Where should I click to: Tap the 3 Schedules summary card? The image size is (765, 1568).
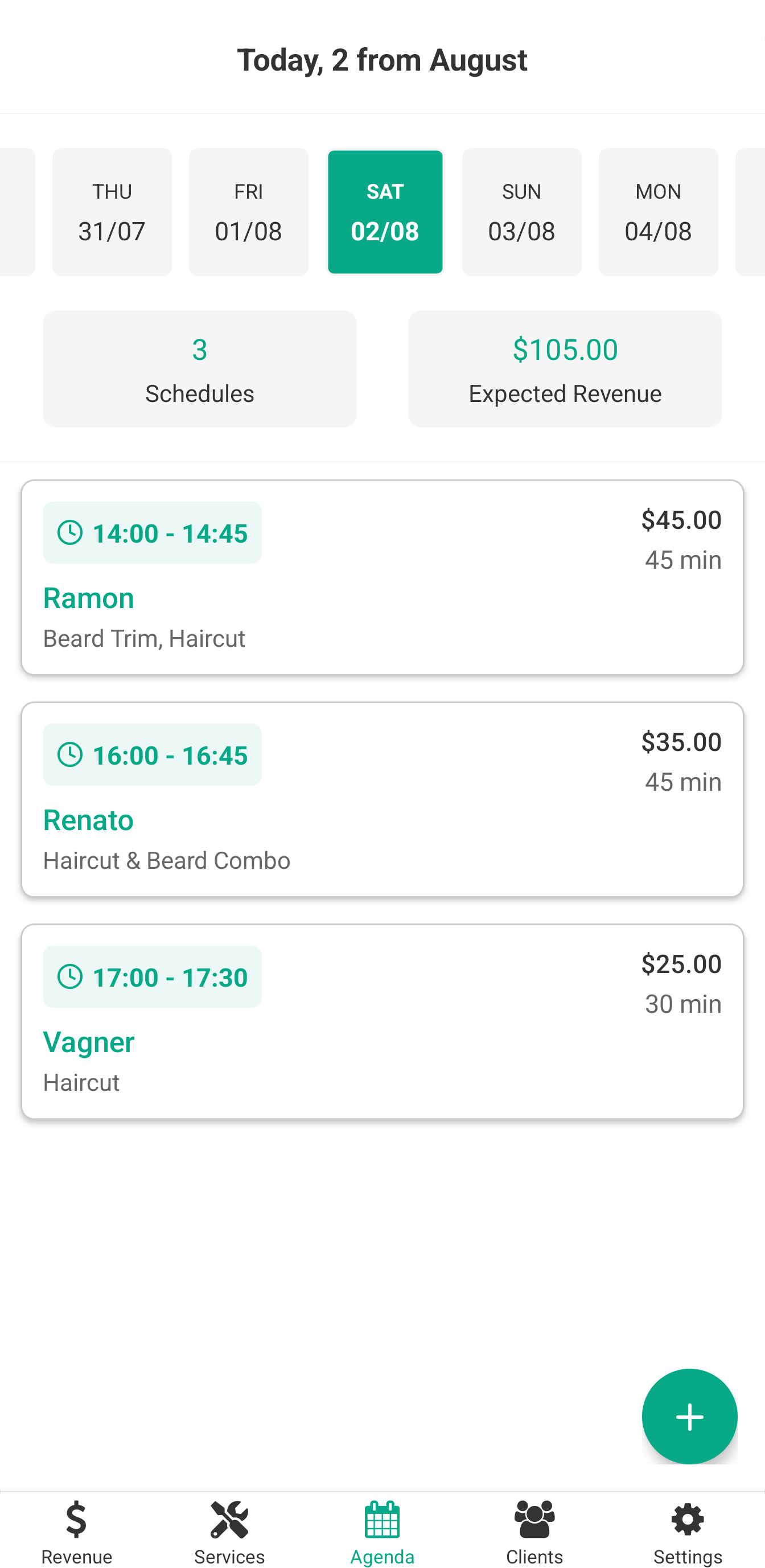tap(200, 369)
